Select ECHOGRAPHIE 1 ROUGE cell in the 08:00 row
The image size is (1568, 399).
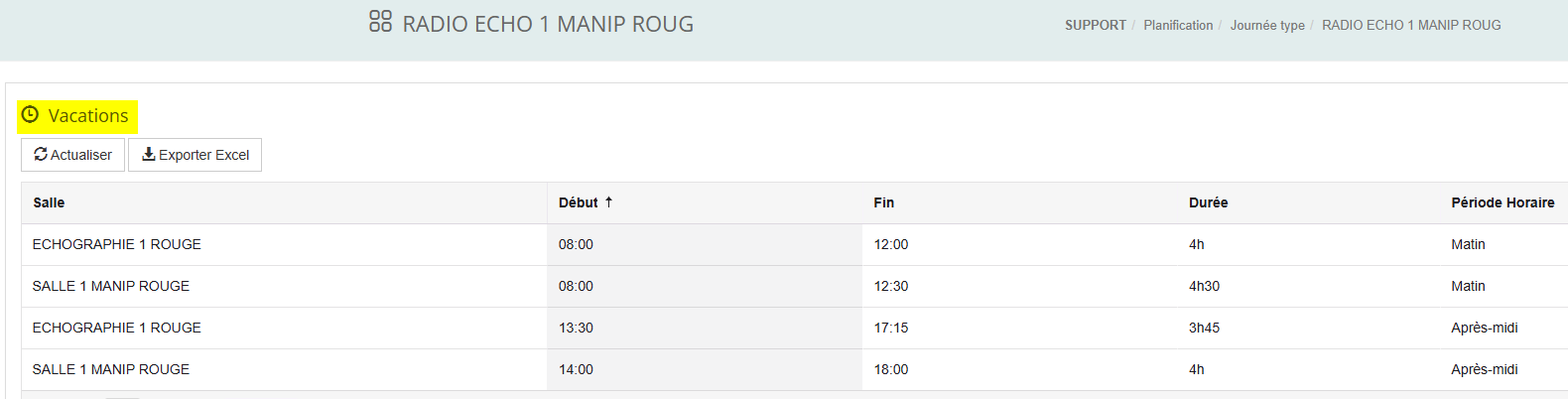[x=117, y=244]
